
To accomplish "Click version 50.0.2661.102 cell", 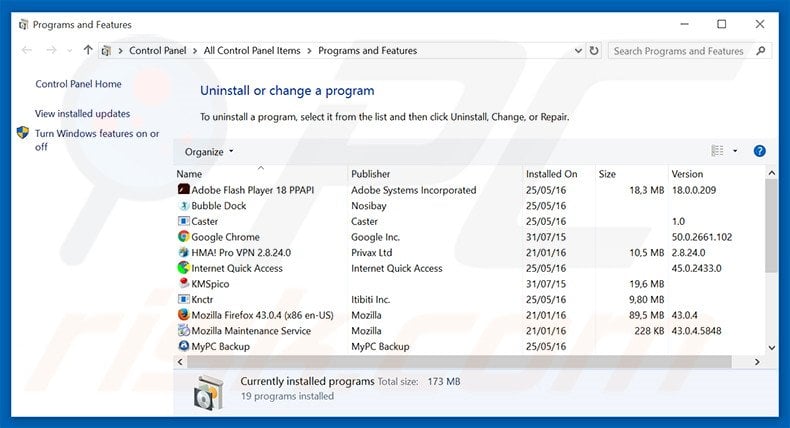I will click(702, 237).
